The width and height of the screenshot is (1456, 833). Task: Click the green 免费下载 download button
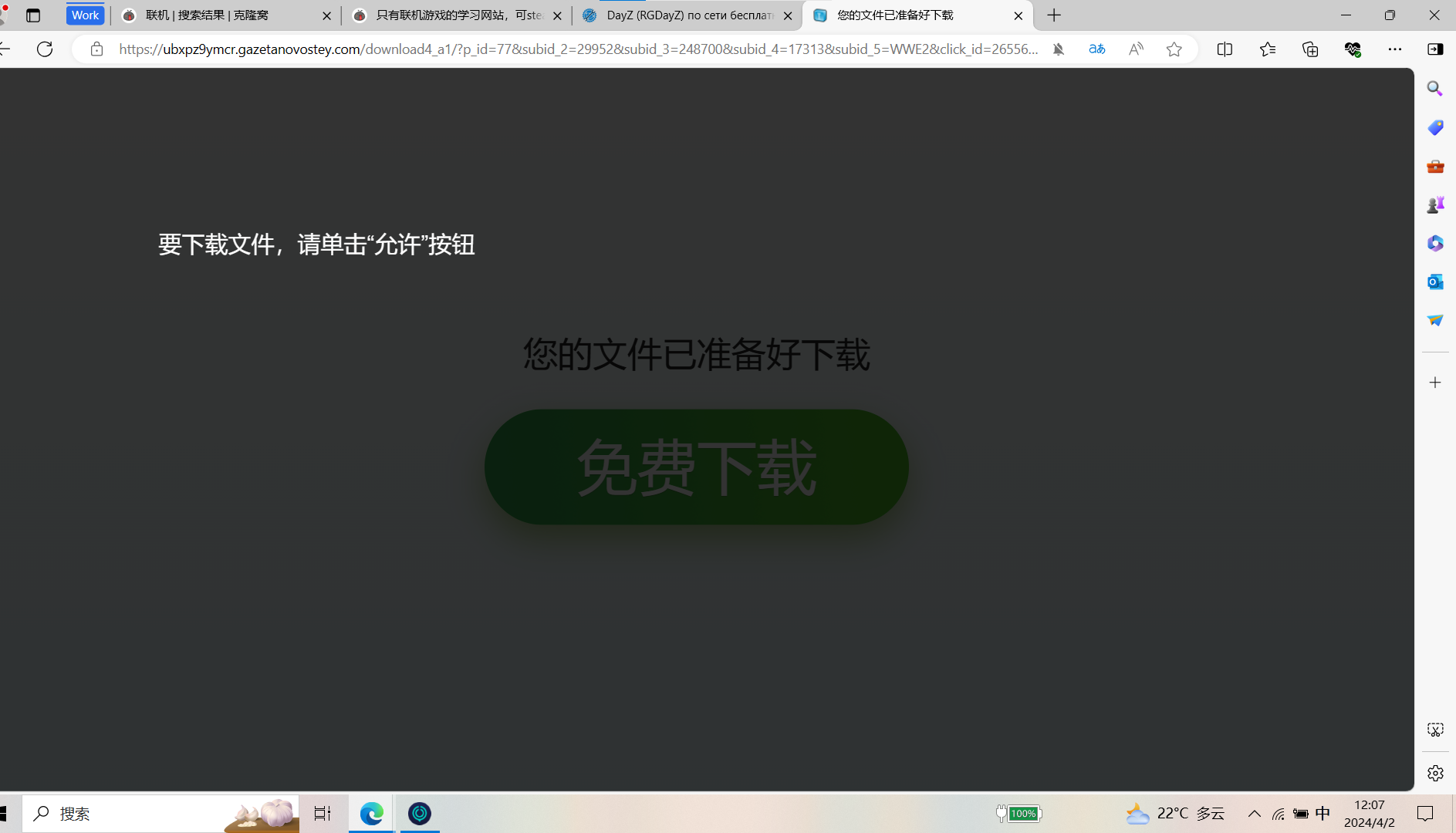(x=696, y=467)
